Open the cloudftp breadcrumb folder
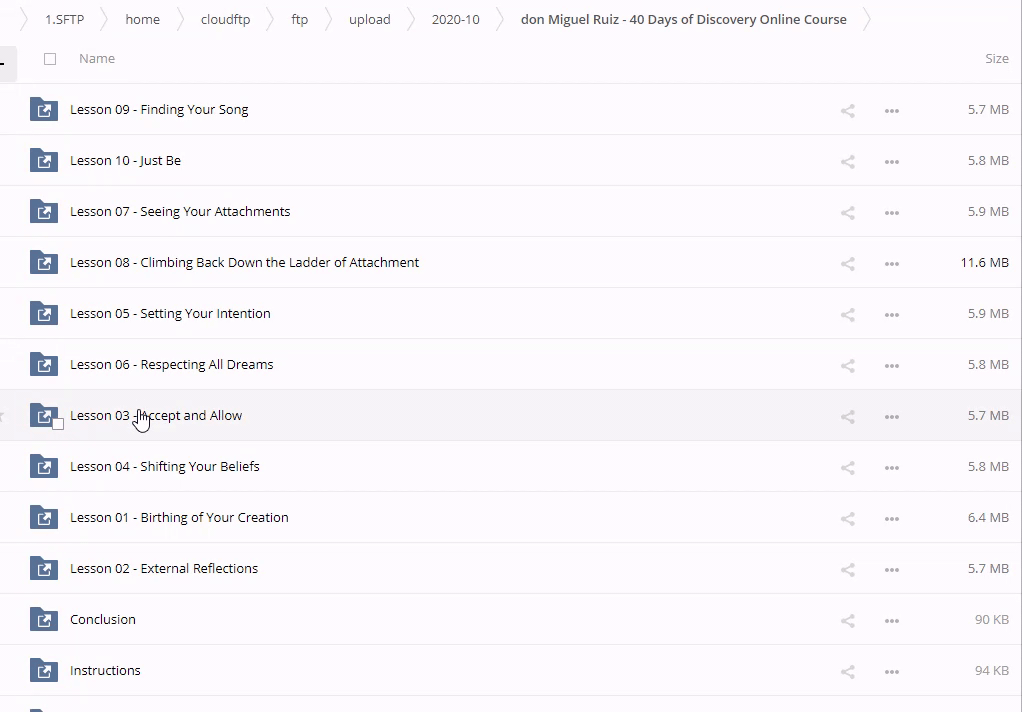The width and height of the screenshot is (1022, 712). coord(225,19)
